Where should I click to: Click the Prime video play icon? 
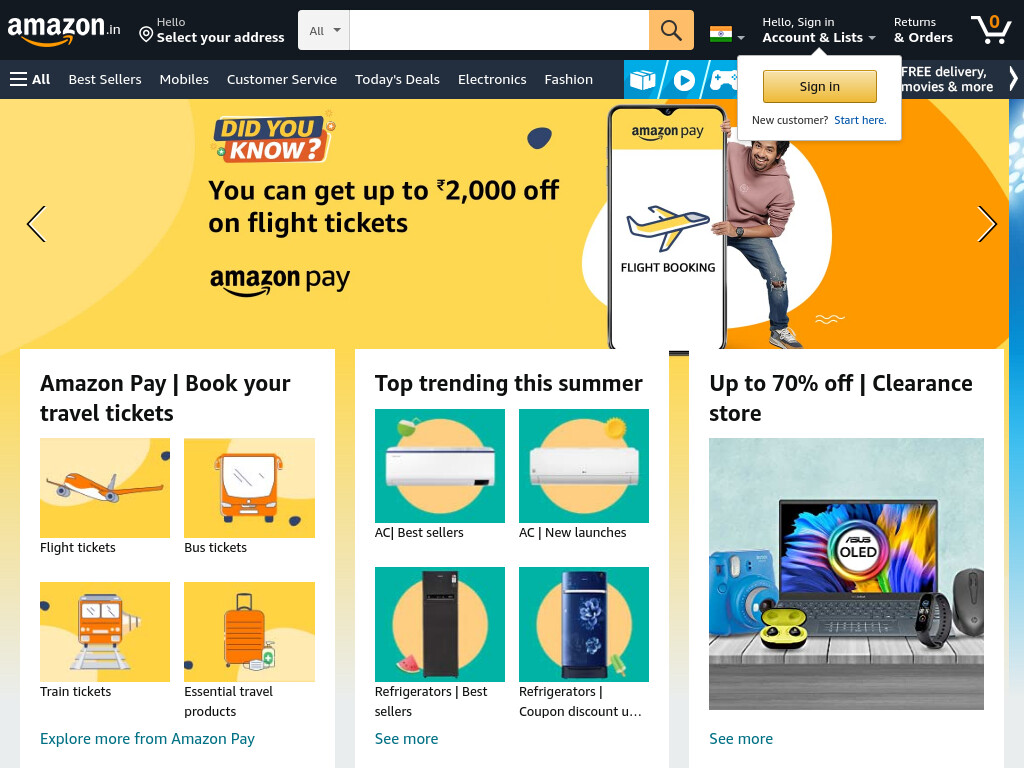coord(684,80)
